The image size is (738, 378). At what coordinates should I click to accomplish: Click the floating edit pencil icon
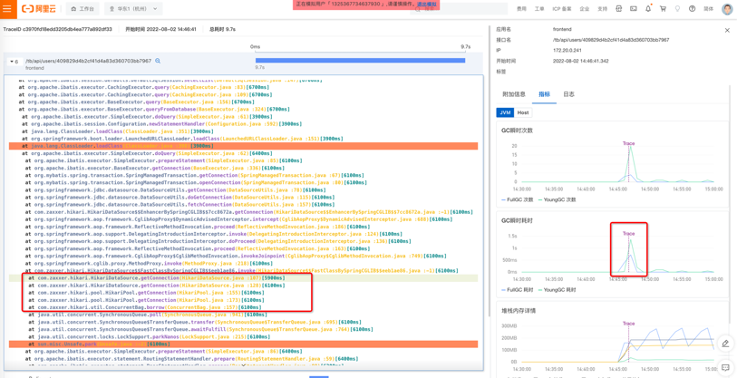click(725, 343)
